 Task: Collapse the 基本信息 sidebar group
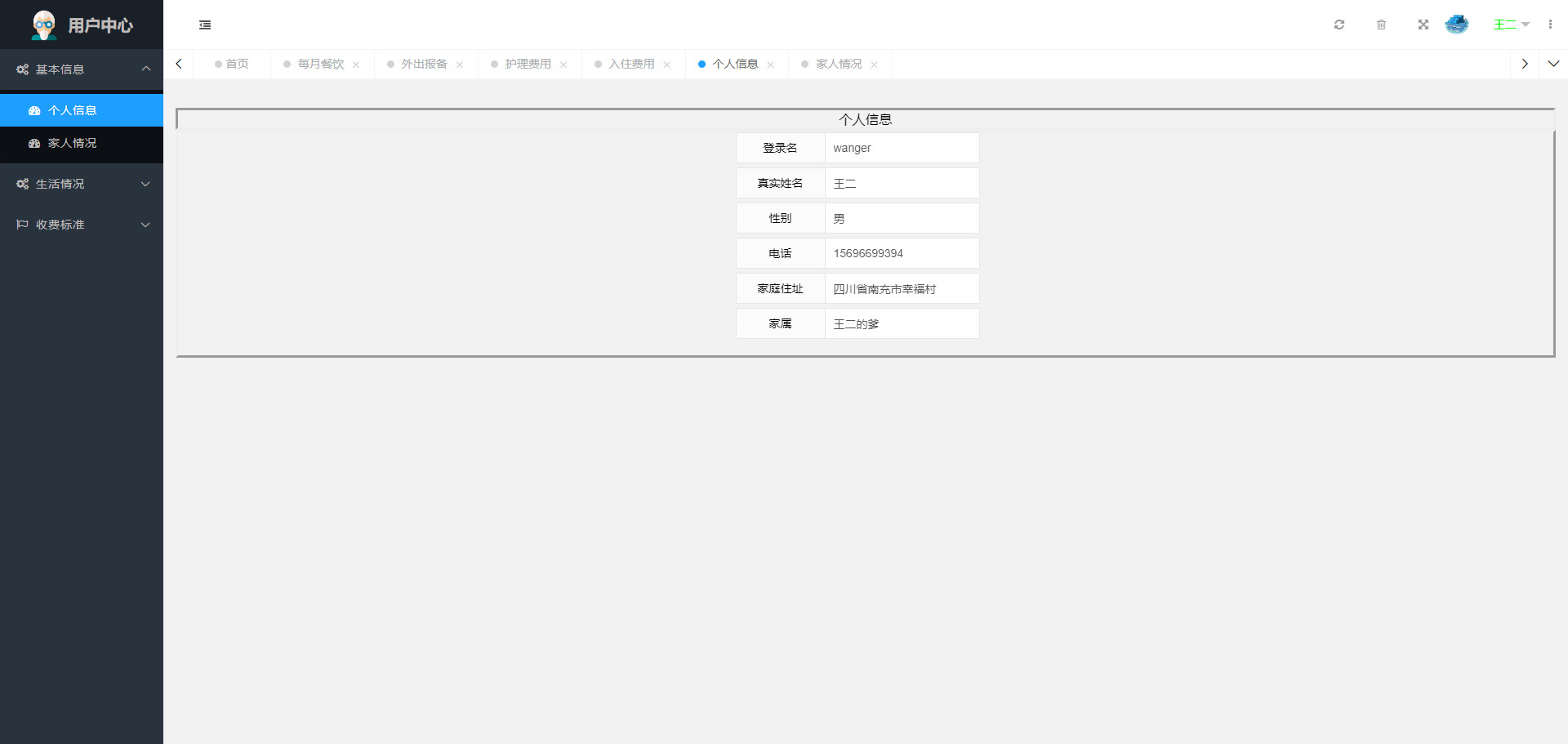coord(82,69)
